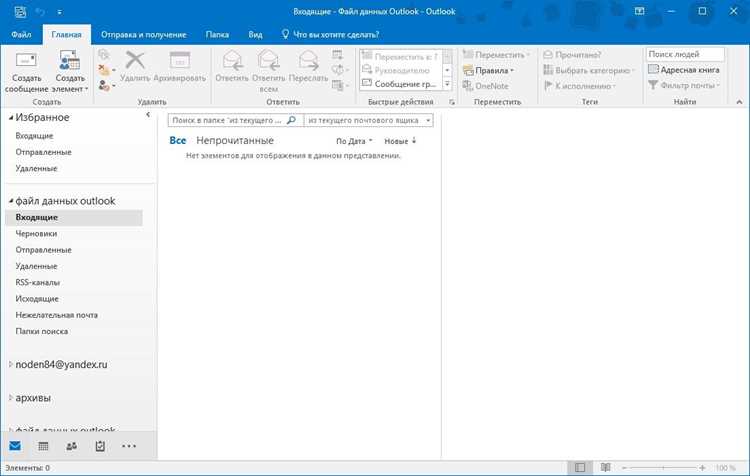750x476 pixels.
Task: Collapse the Outlook data file tree
Action: pos(11,201)
